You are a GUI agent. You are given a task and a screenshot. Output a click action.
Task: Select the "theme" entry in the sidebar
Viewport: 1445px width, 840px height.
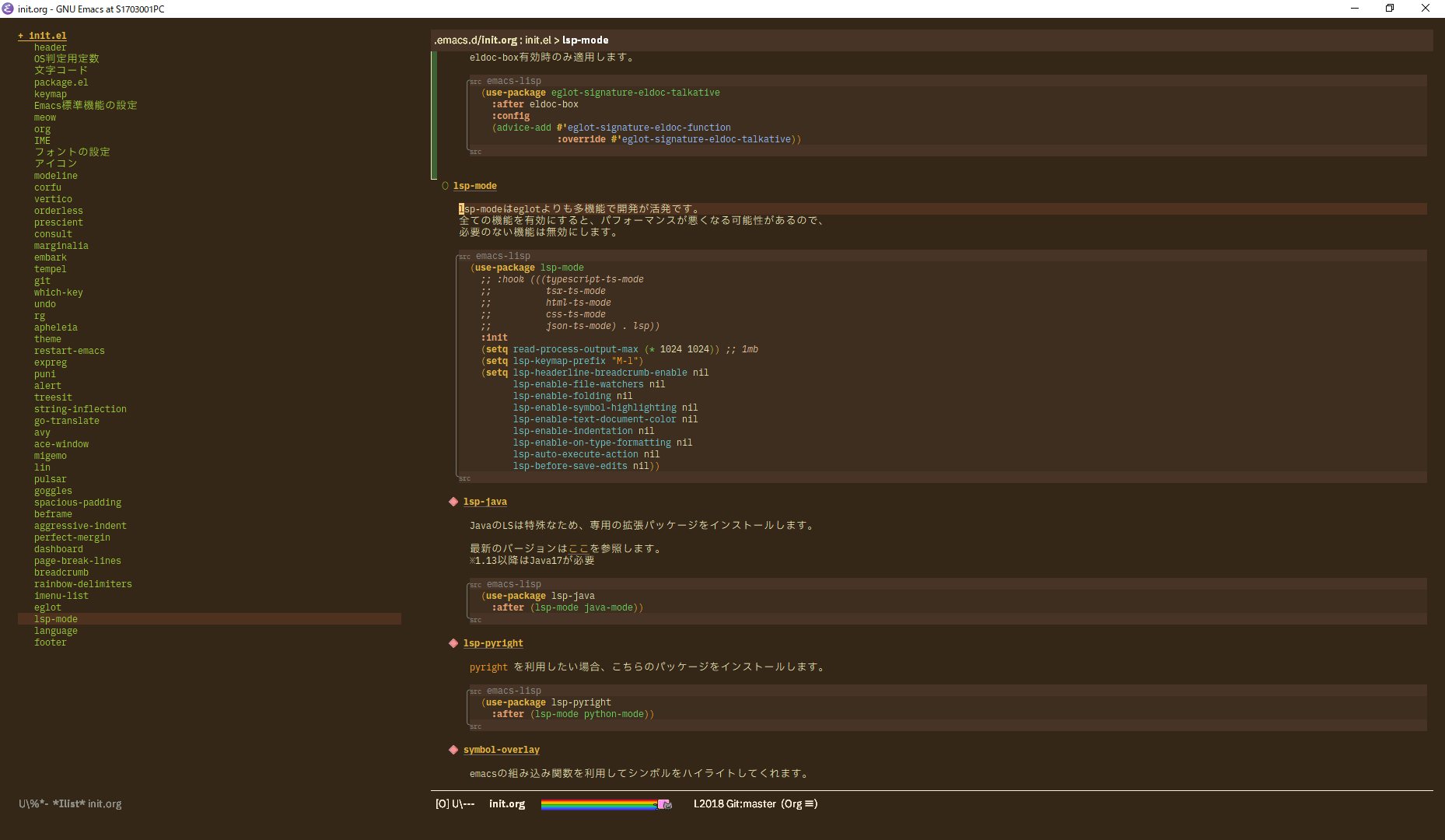(47, 338)
